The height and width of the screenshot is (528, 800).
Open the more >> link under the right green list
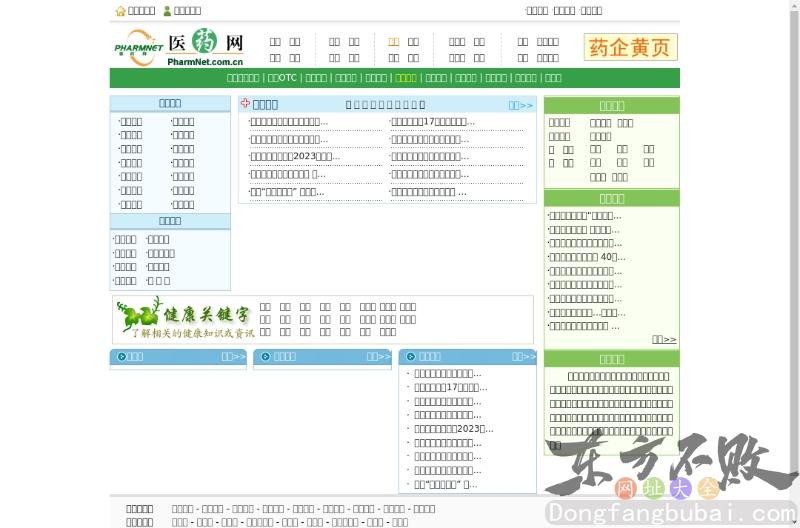664,339
